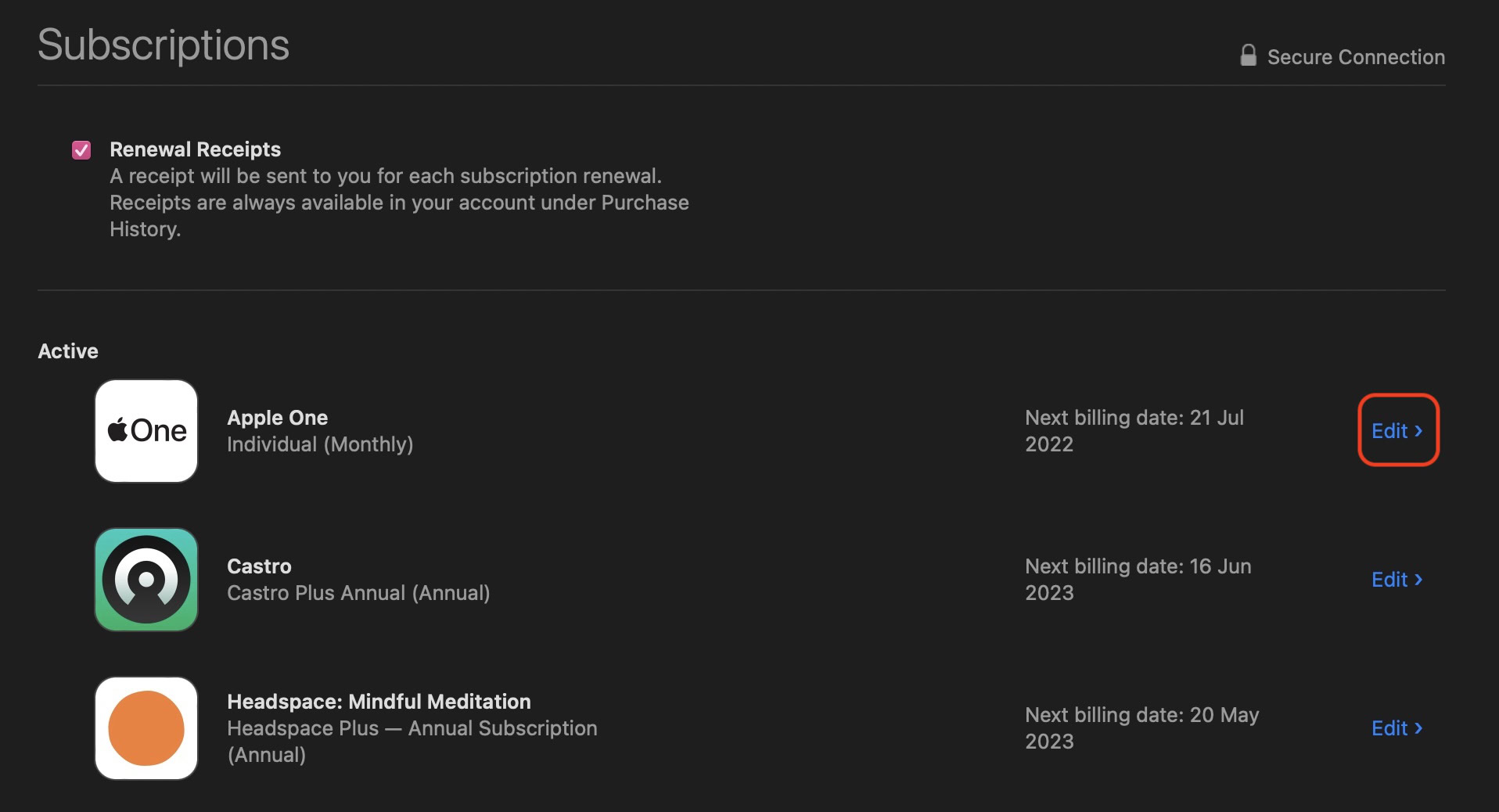This screenshot has height=812, width=1499.
Task: Open Edit for Headspace subscription
Action: point(1397,728)
